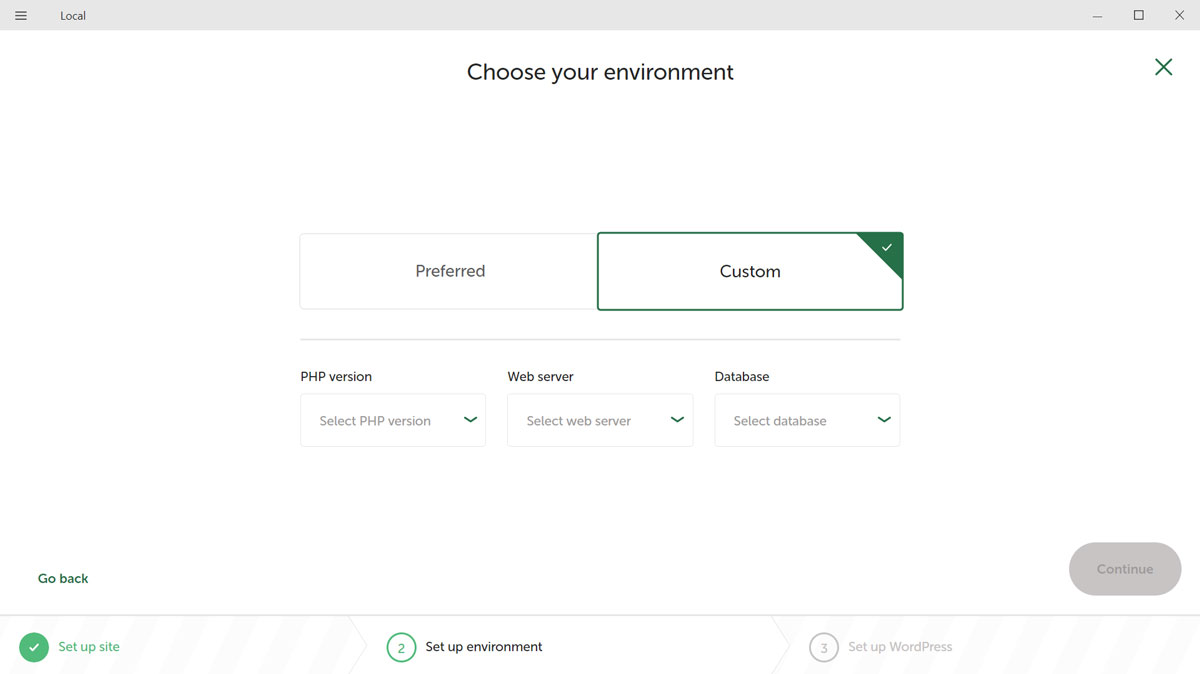
Task: Click the step 2 circle icon
Action: click(401, 648)
